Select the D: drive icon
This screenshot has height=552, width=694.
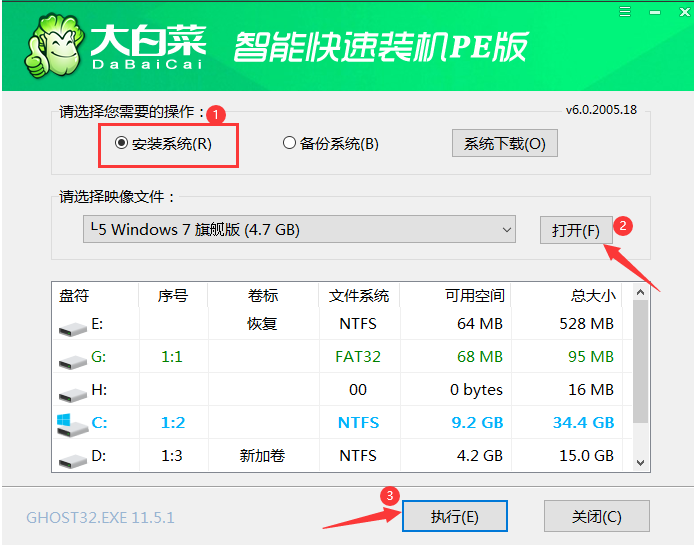72,460
